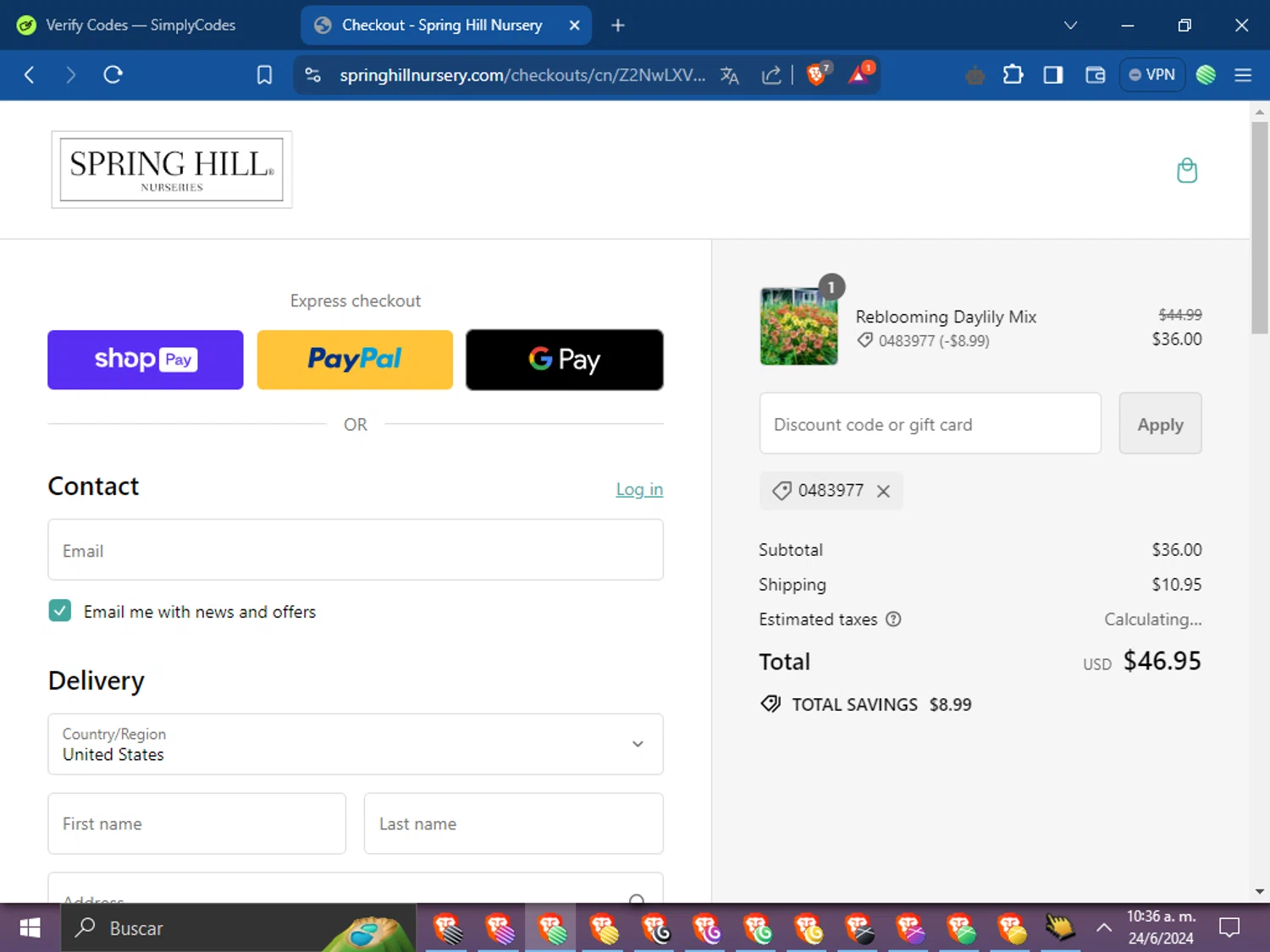Click the total amount "$46.95"
This screenshot has width=1270, height=952.
[x=1162, y=661]
